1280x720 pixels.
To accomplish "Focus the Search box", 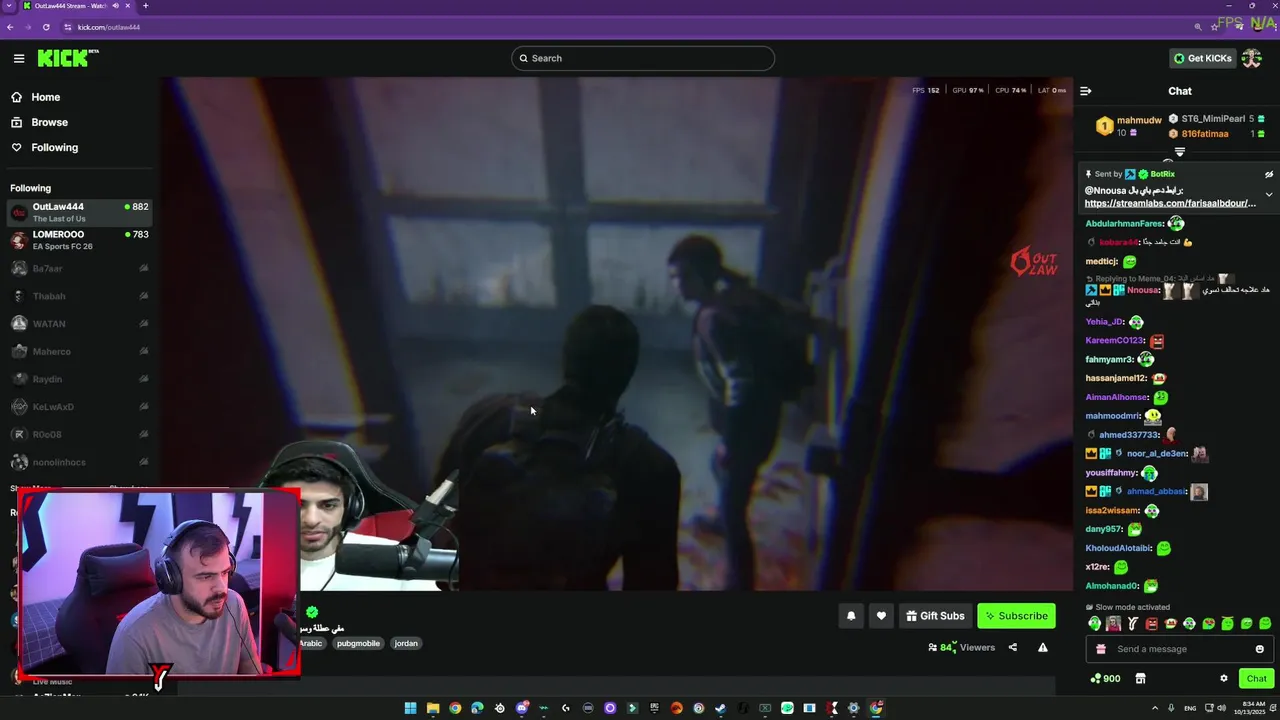I will click(643, 58).
